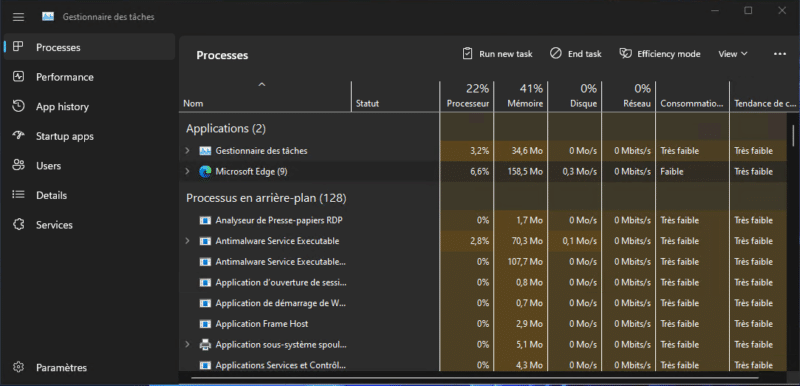800x386 pixels.
Task: Click the Run new task clipboard icon
Action: pyautogui.click(x=467, y=54)
